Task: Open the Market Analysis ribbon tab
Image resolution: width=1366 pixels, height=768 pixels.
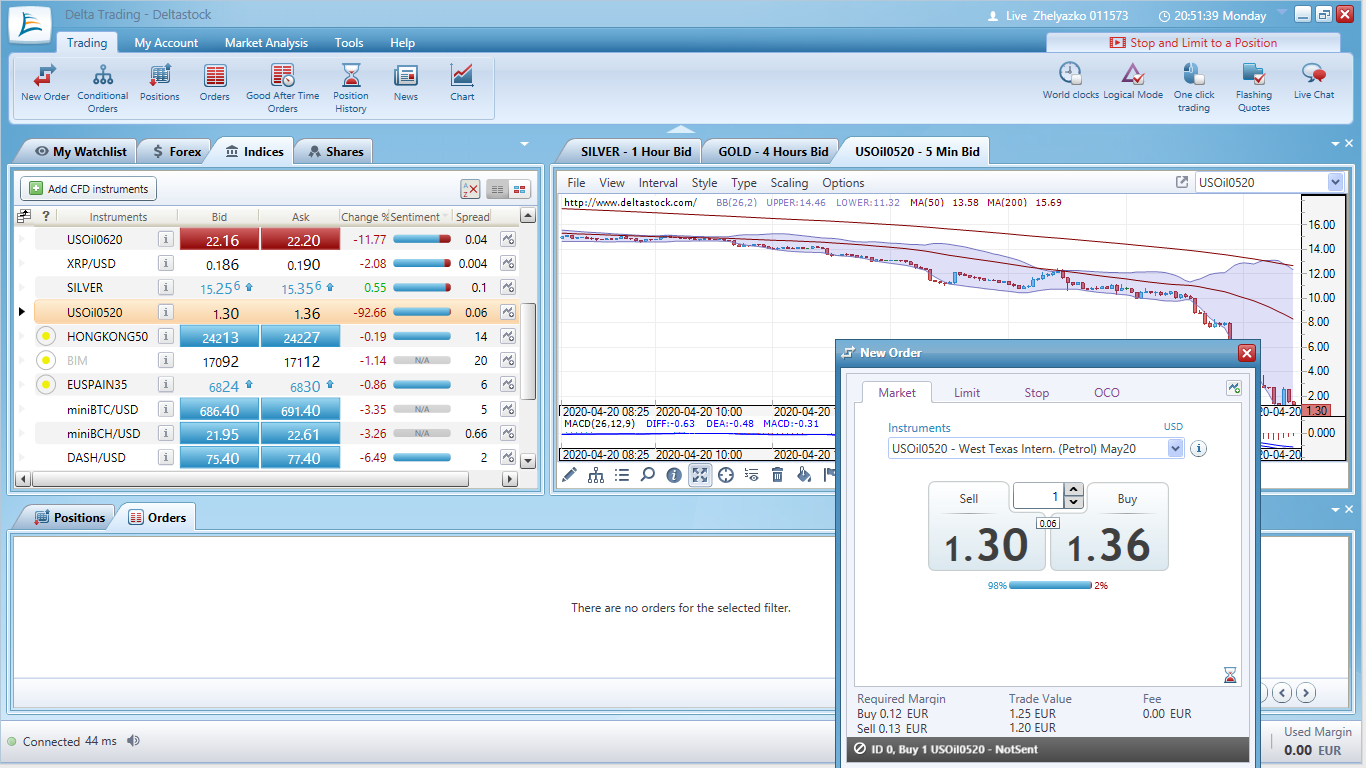Action: (x=266, y=43)
